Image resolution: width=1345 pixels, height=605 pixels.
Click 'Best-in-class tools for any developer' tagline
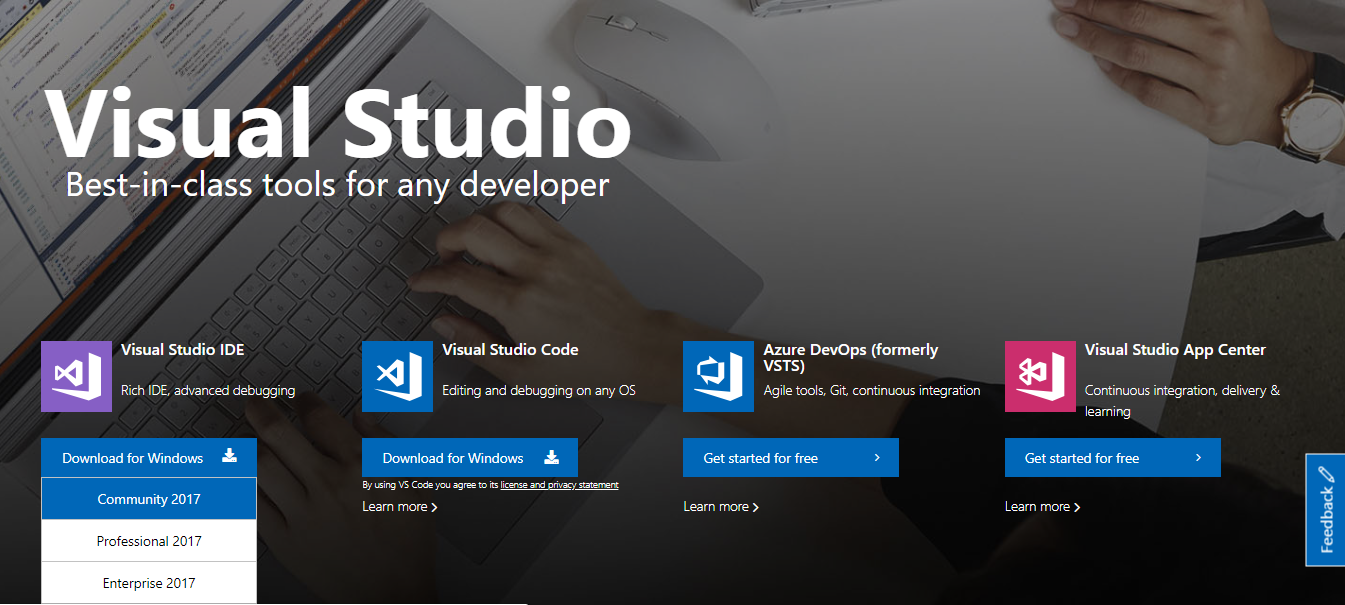tap(337, 185)
